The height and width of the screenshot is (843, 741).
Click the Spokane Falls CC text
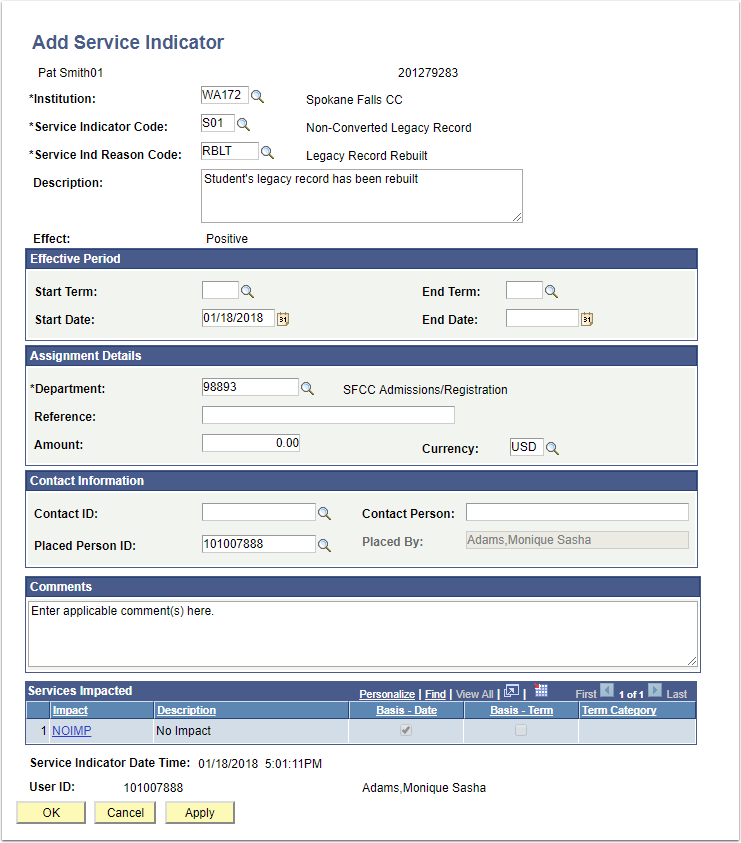coord(354,100)
